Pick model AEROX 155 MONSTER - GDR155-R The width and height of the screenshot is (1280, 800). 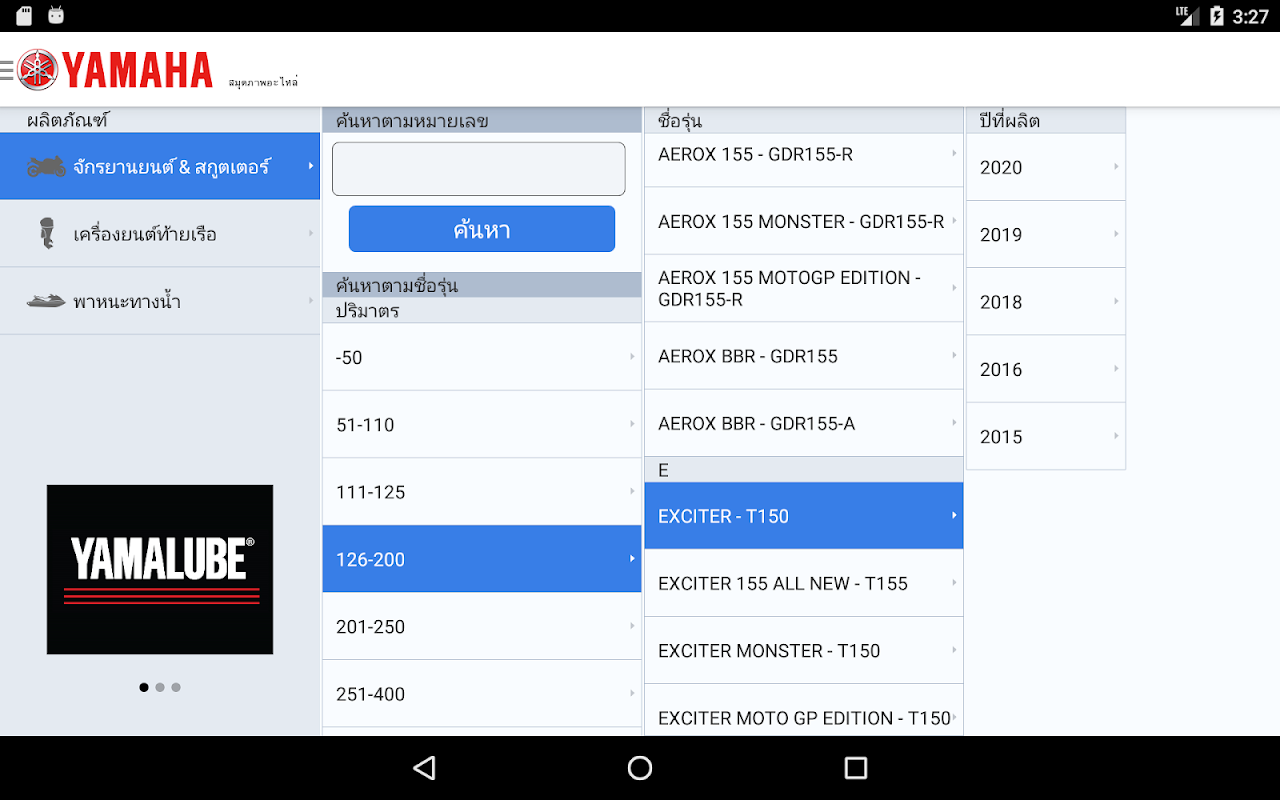[x=804, y=221]
